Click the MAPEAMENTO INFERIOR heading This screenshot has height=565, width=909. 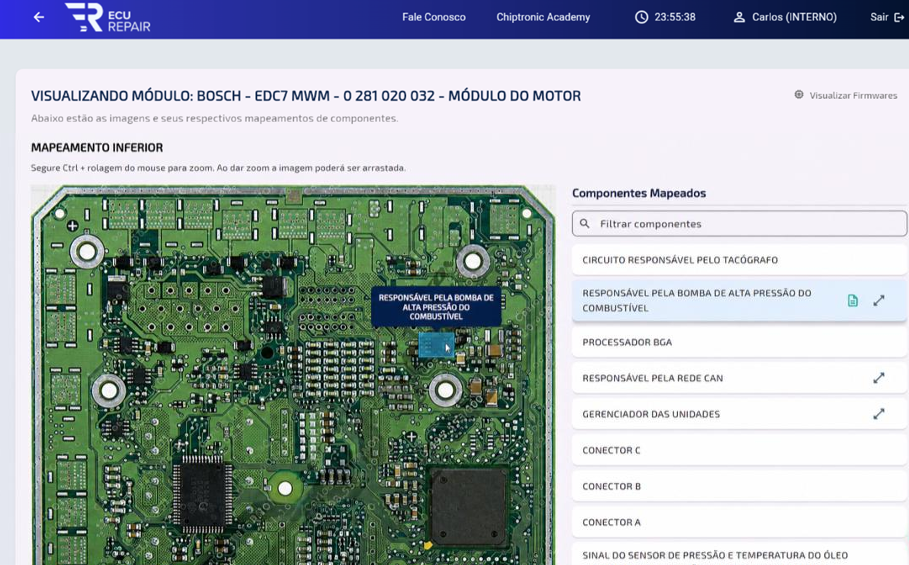point(97,148)
